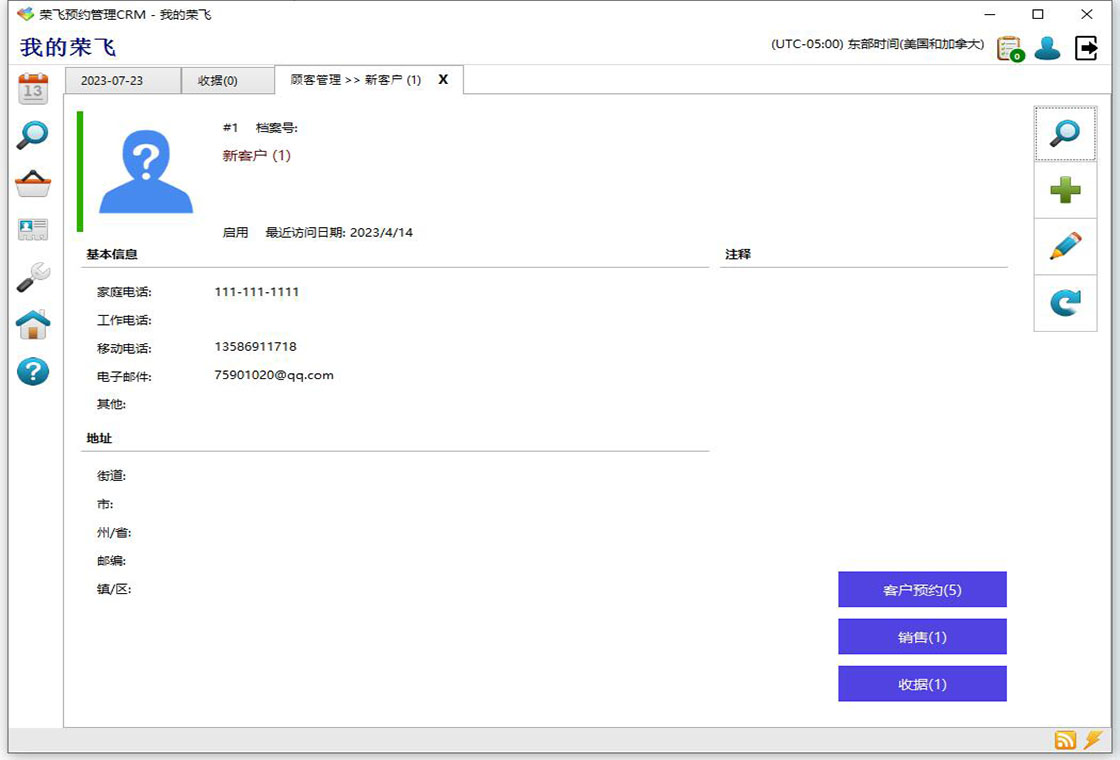Open 客户预约(5) appointments button
Screen dimensions: 1120x760
922,589
